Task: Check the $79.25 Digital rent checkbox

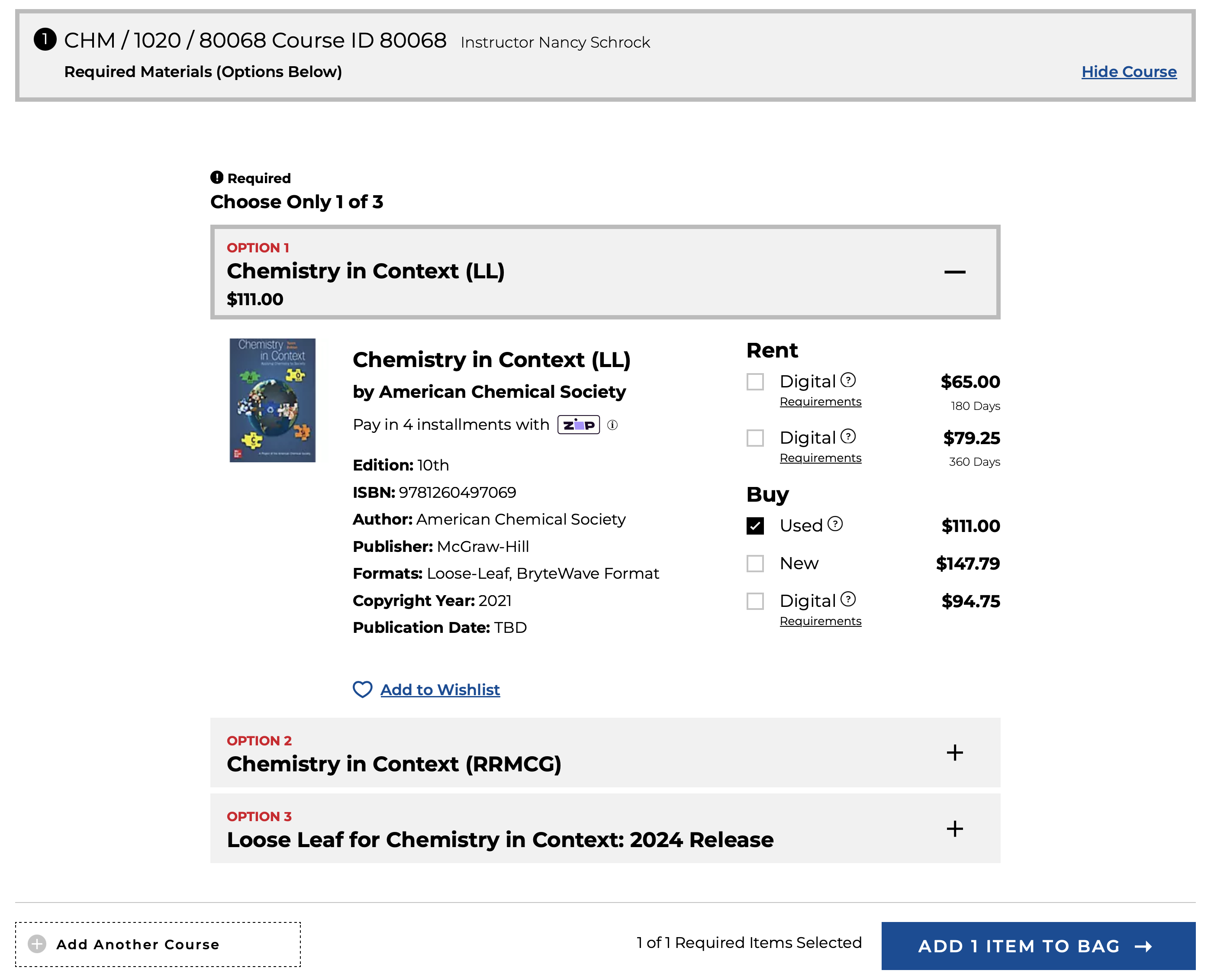Action: [x=755, y=438]
